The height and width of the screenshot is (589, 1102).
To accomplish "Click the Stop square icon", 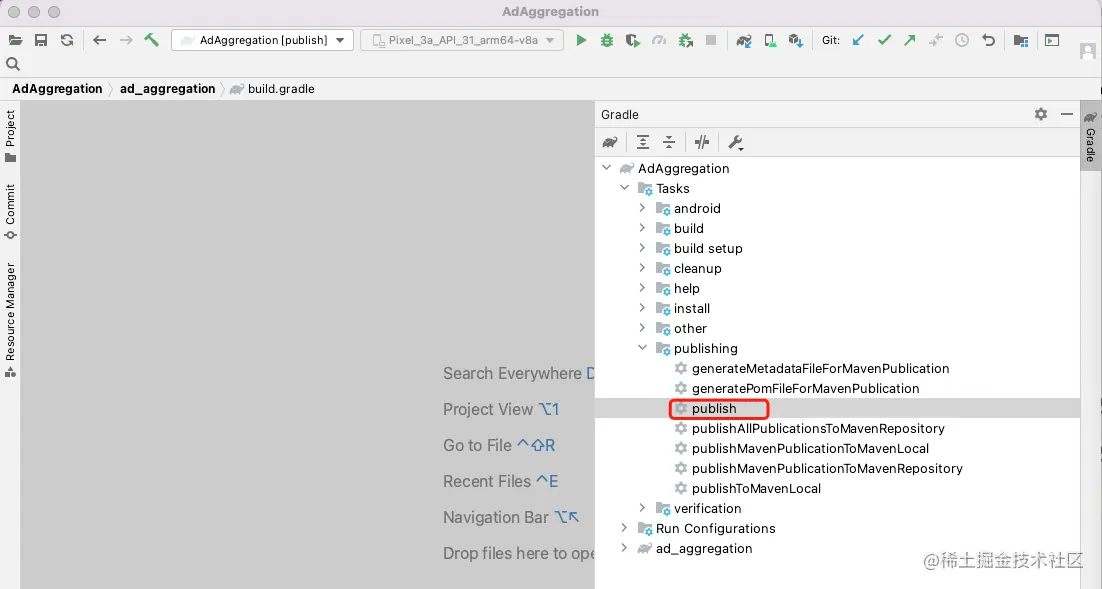I will click(x=711, y=40).
